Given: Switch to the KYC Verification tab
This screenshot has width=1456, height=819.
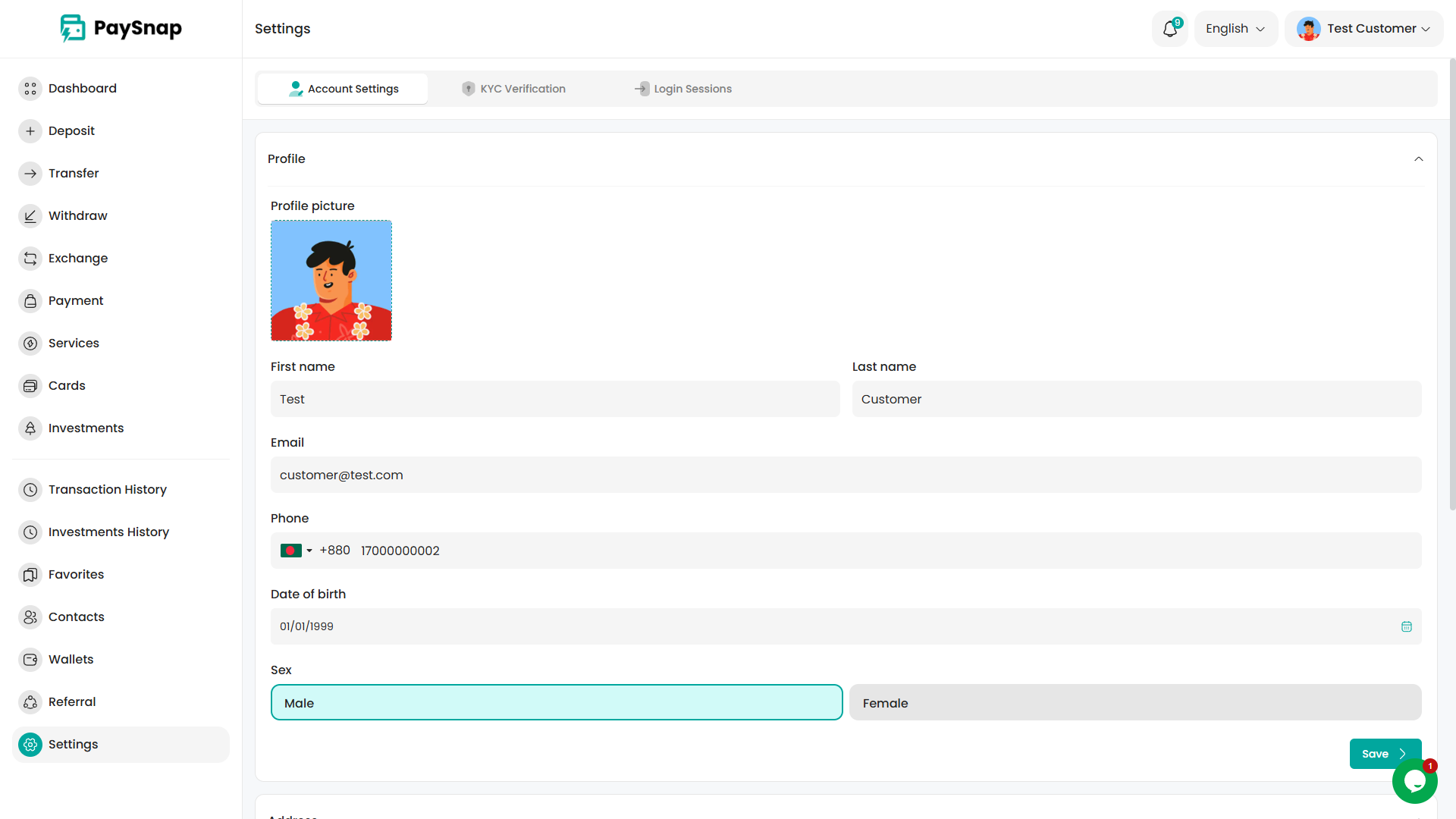Looking at the screenshot, I should [514, 89].
